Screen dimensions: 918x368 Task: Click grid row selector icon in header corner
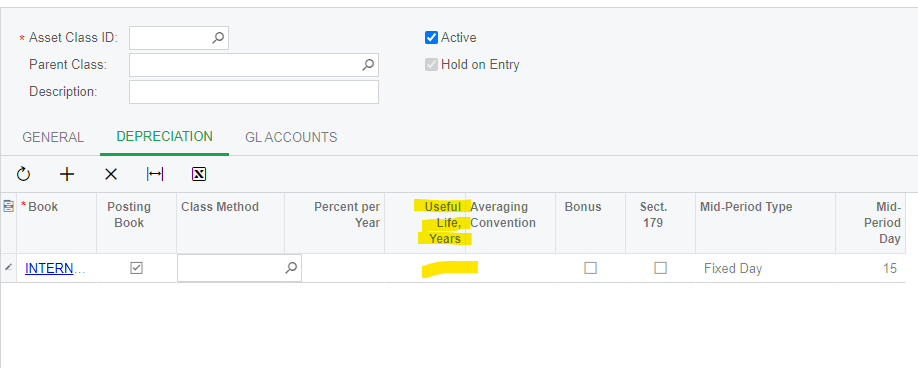click(x=8, y=206)
